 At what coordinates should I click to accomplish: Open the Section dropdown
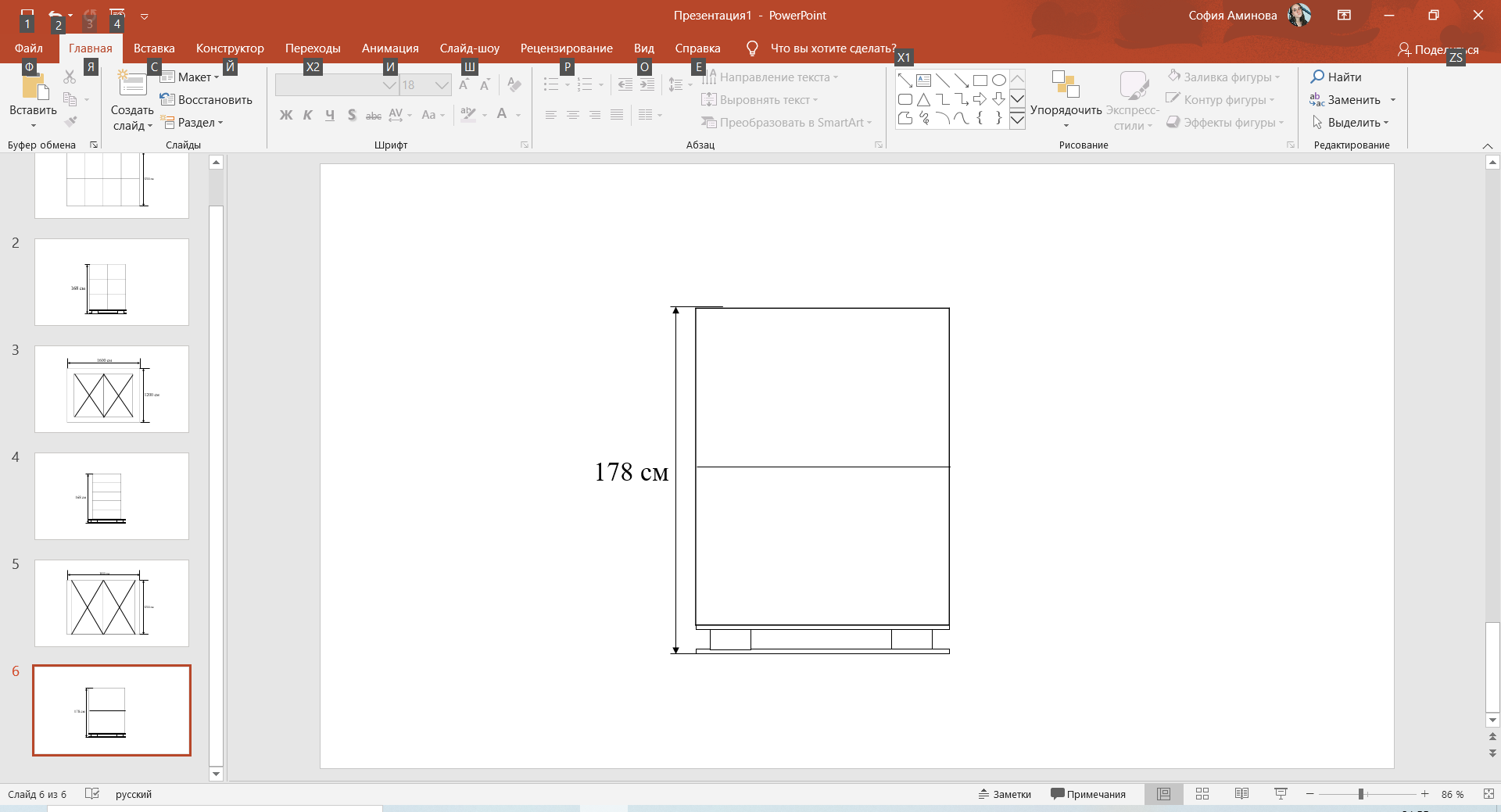192,122
